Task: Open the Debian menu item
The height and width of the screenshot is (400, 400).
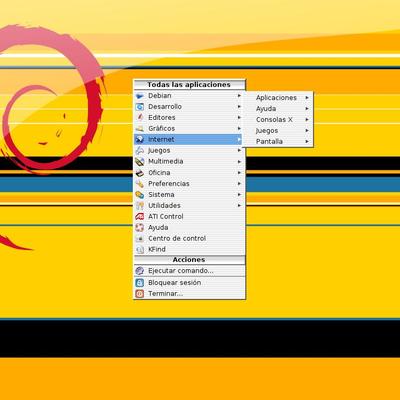Action: [x=189, y=96]
